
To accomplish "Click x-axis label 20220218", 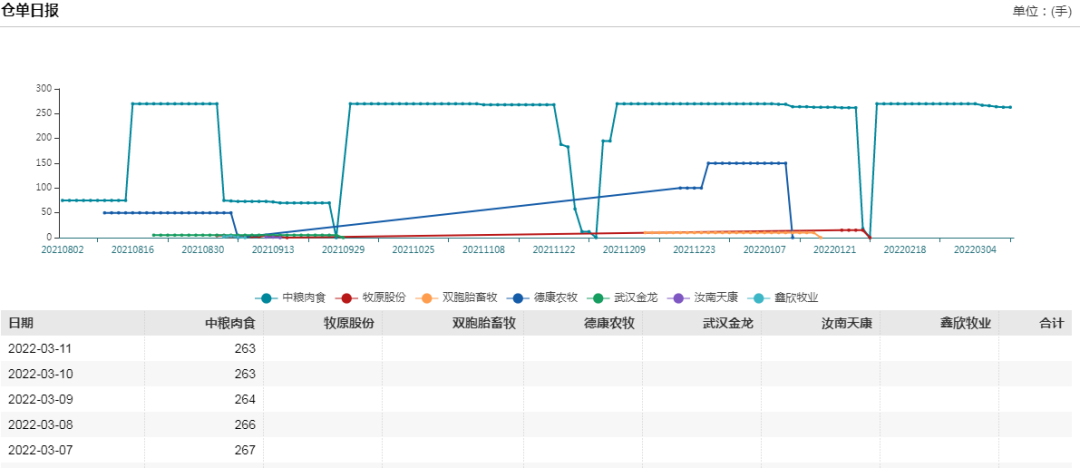I will coord(905,250).
